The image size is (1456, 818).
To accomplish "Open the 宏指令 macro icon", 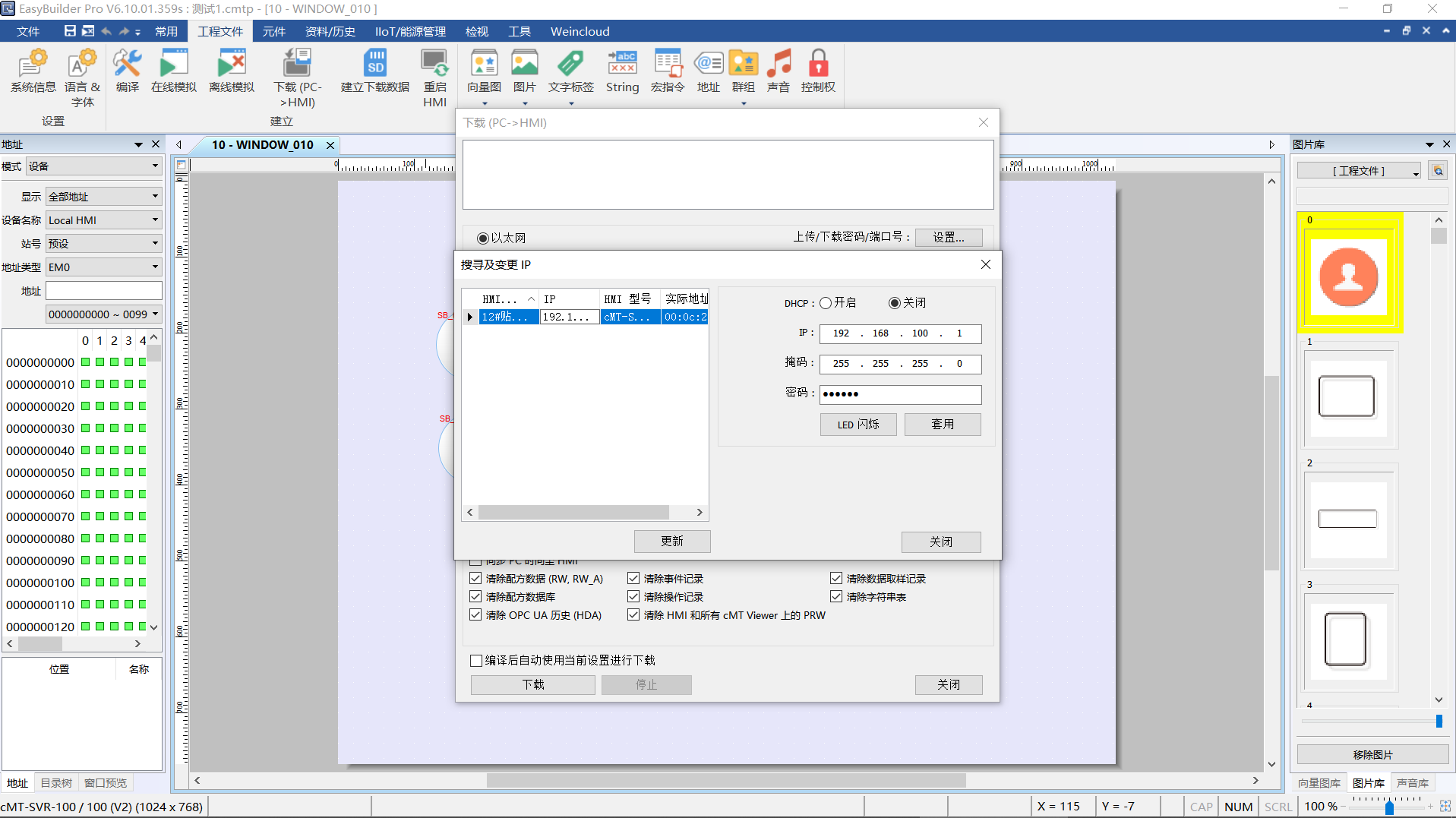I will click(668, 65).
